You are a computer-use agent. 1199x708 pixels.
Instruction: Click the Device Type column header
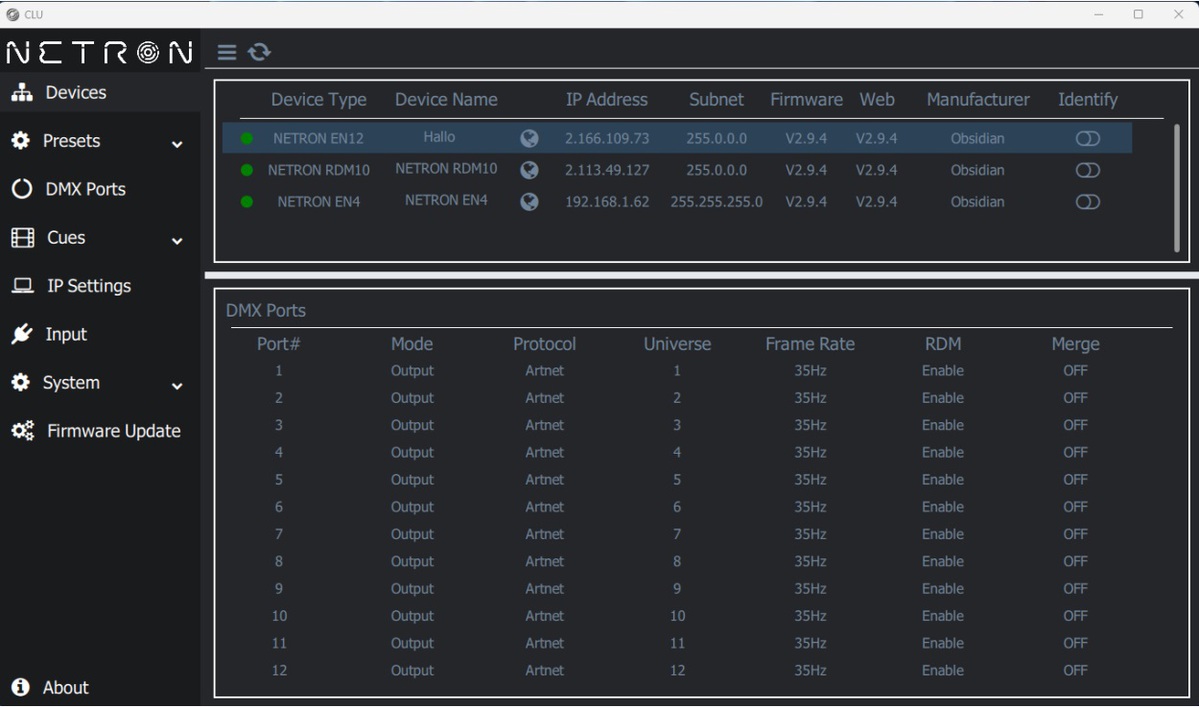318,99
